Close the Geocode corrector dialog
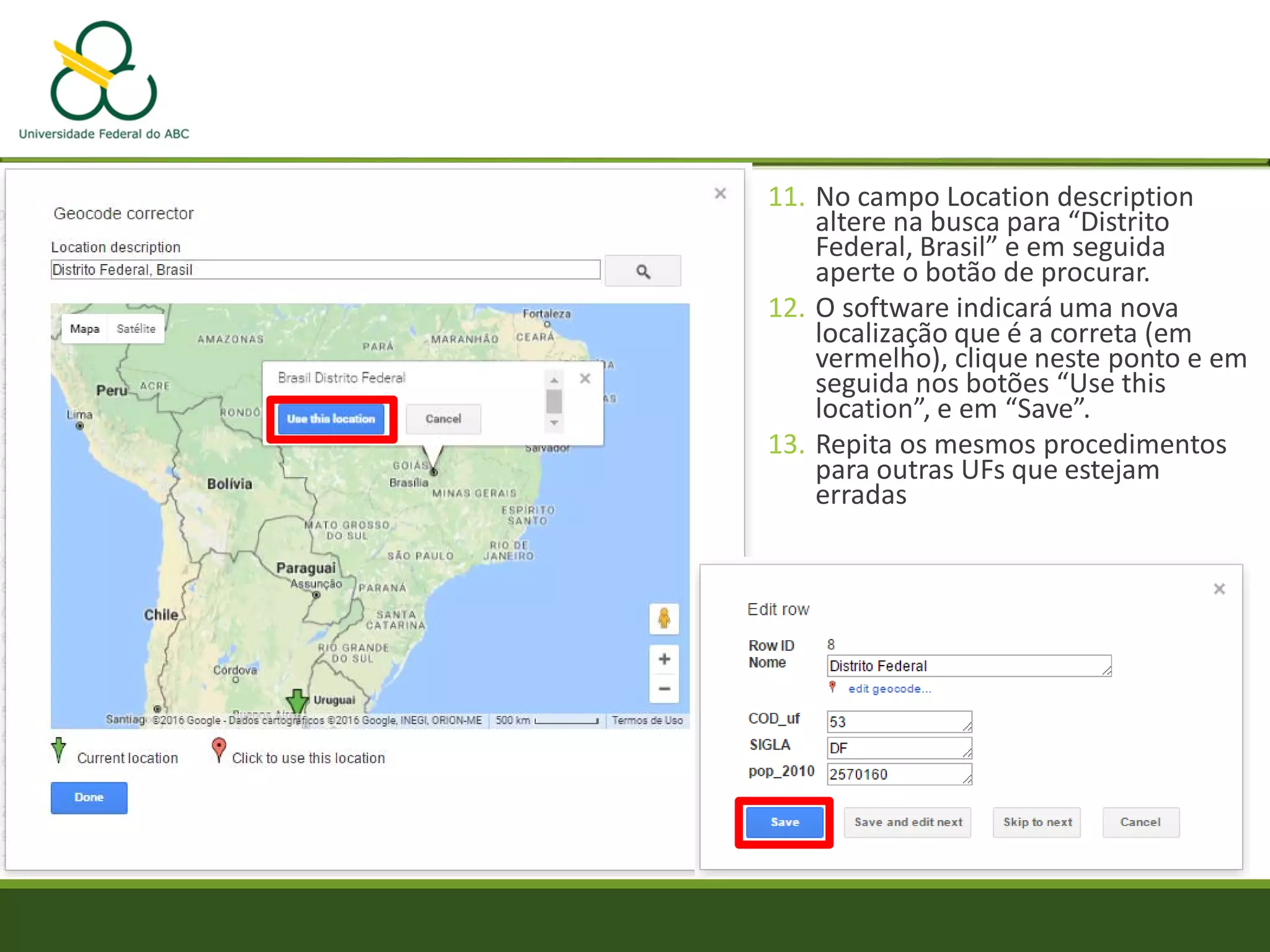The width and height of the screenshot is (1270, 952). point(720,193)
